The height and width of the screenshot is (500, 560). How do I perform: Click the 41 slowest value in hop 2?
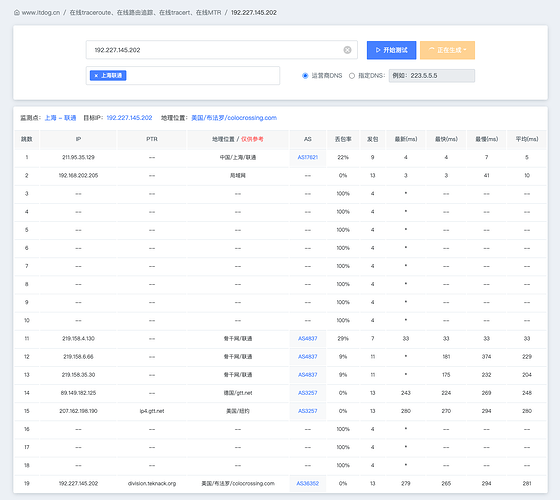(x=486, y=176)
